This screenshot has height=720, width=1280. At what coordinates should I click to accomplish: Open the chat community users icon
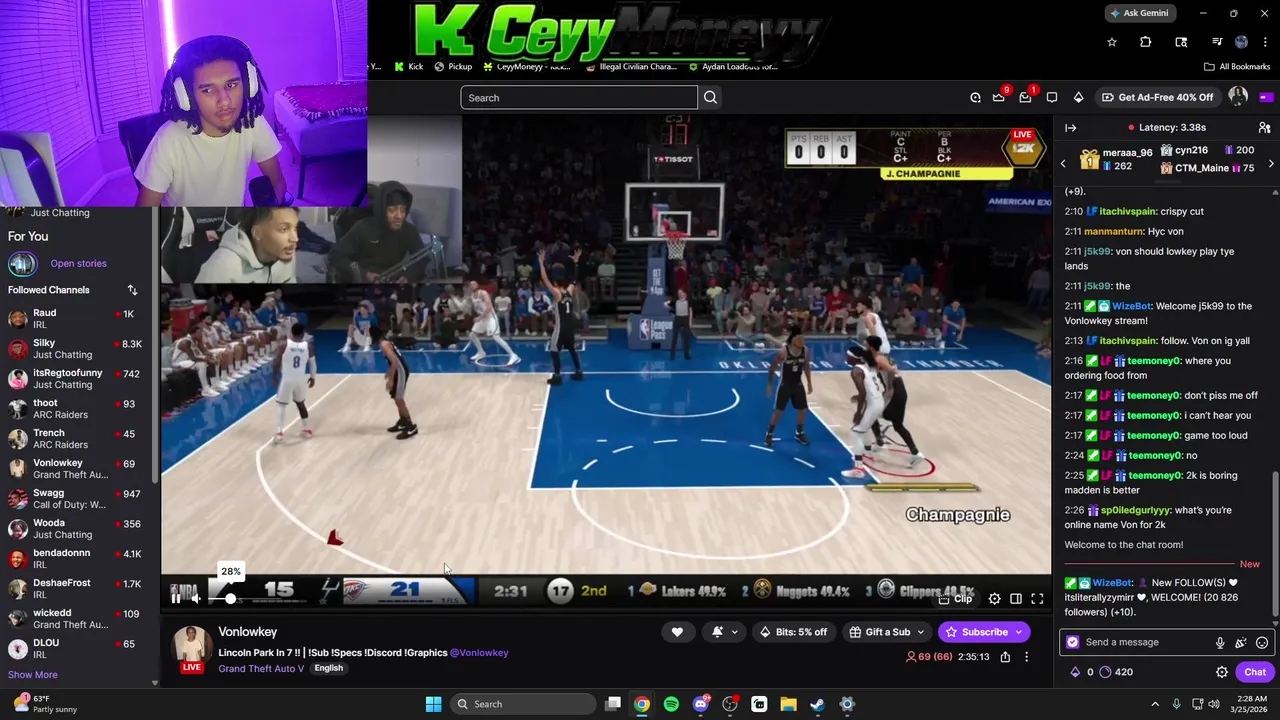click(1264, 128)
